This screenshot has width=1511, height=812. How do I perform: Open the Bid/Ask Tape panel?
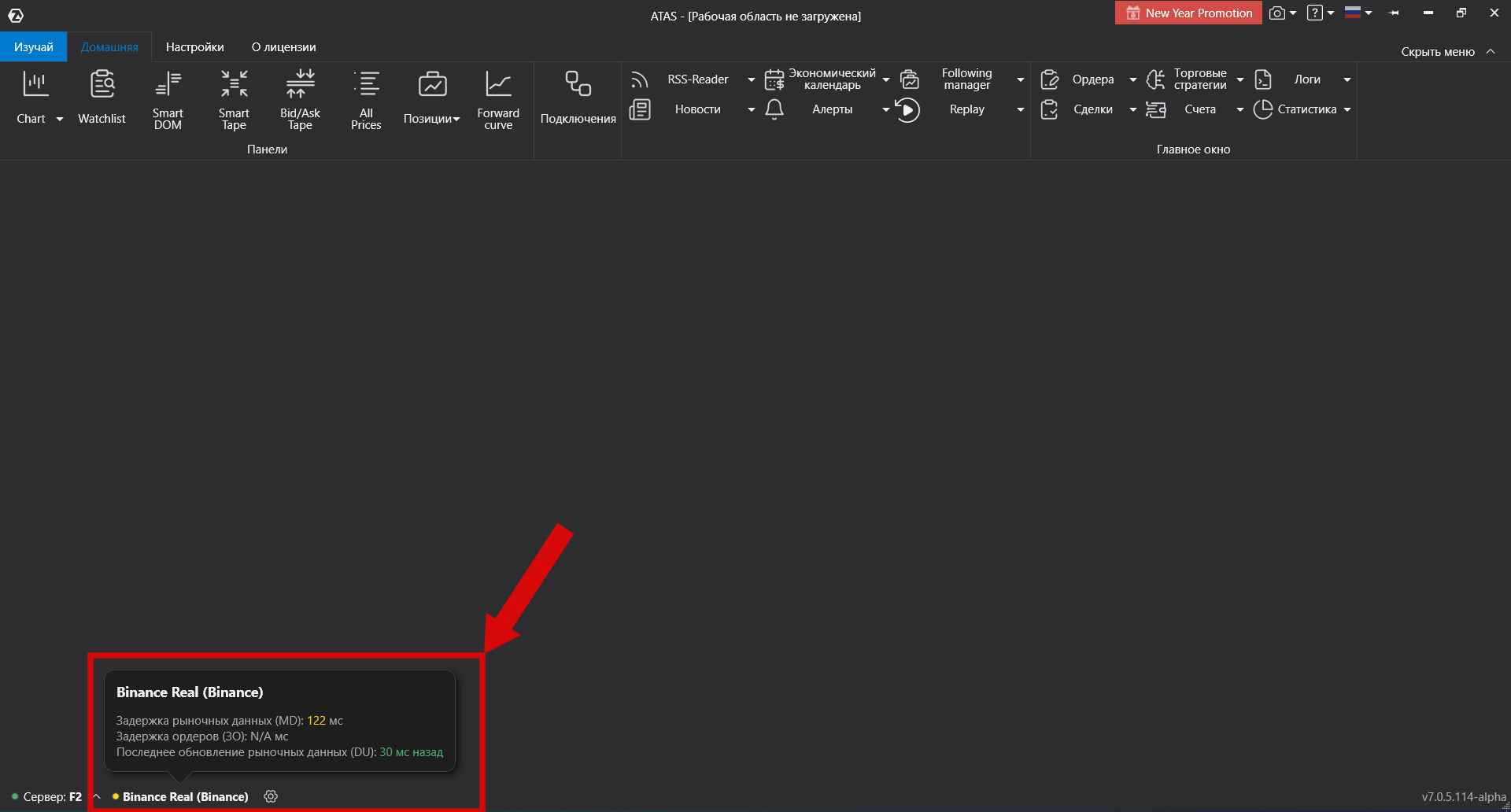pyautogui.click(x=300, y=98)
